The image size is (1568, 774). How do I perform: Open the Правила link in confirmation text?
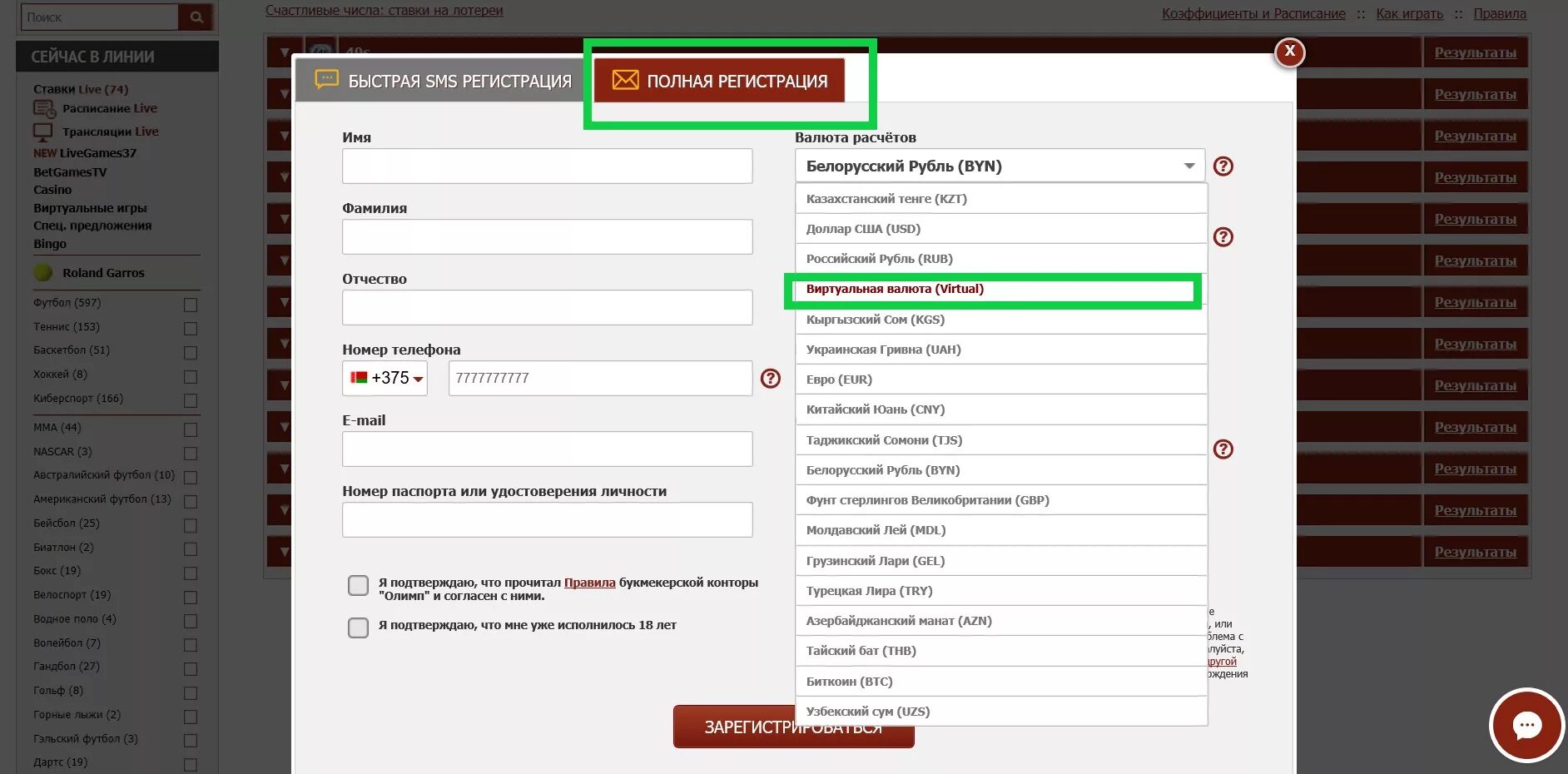[x=589, y=583]
